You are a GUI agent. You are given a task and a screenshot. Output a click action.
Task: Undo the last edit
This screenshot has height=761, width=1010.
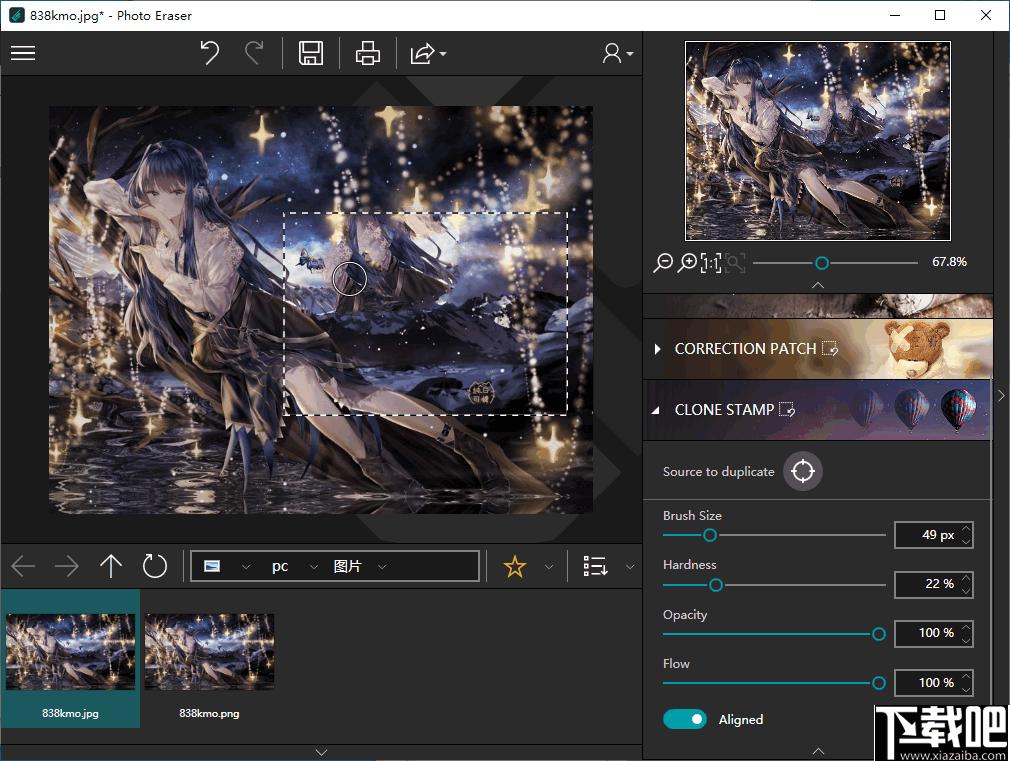tap(209, 53)
